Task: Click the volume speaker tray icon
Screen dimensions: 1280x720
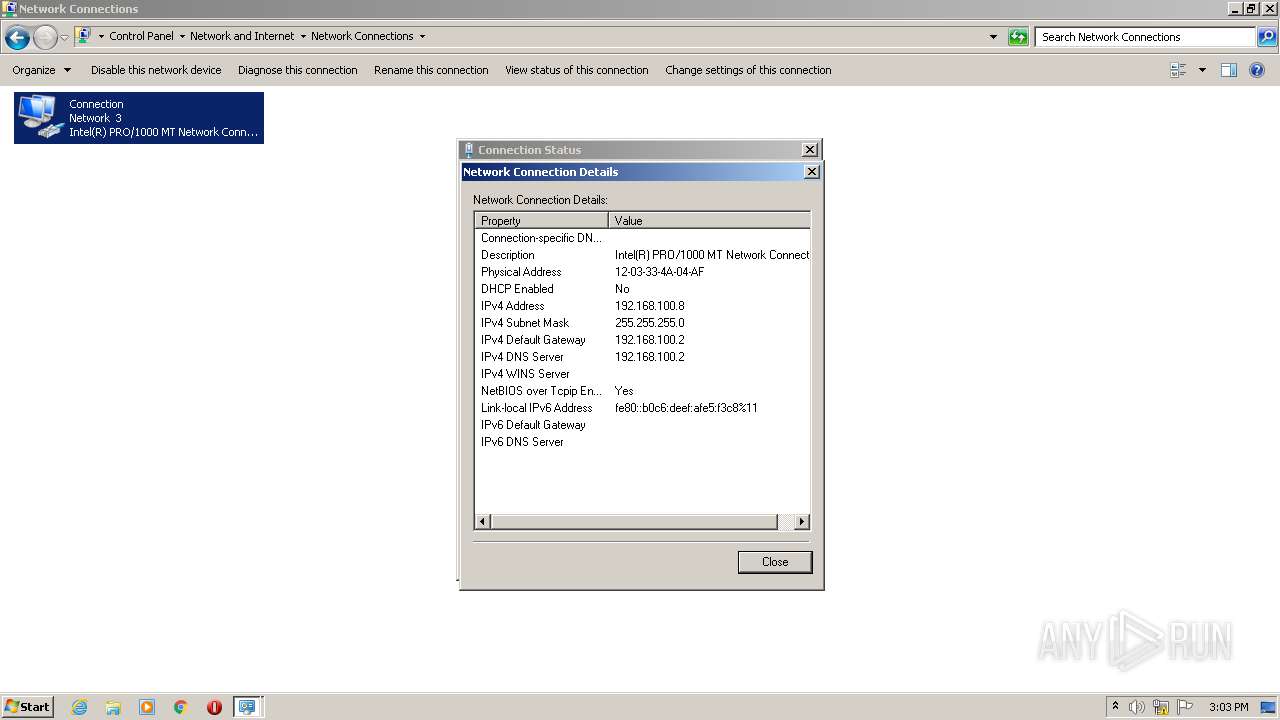Action: [1137, 707]
